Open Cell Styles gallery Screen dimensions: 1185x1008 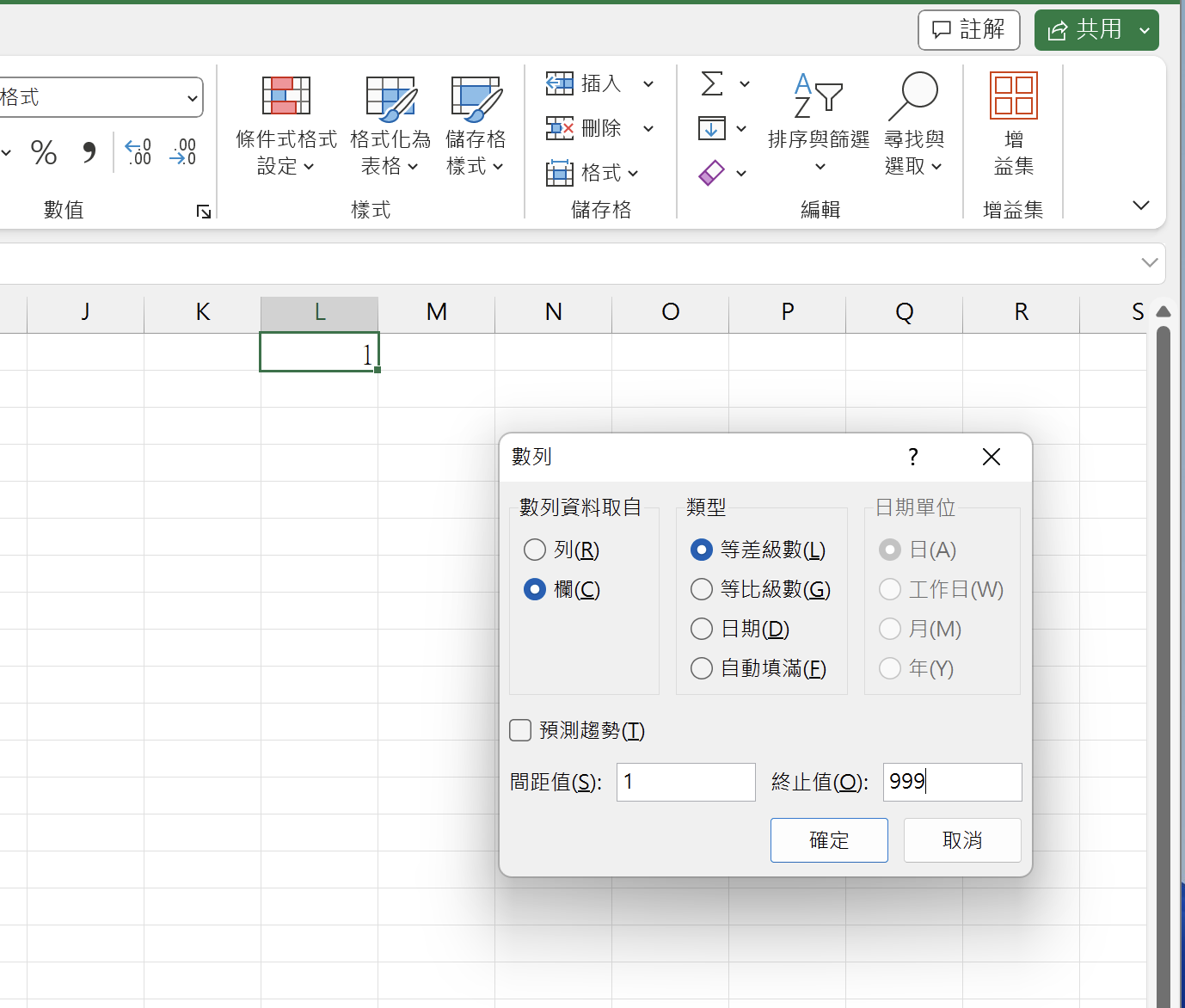tap(476, 98)
